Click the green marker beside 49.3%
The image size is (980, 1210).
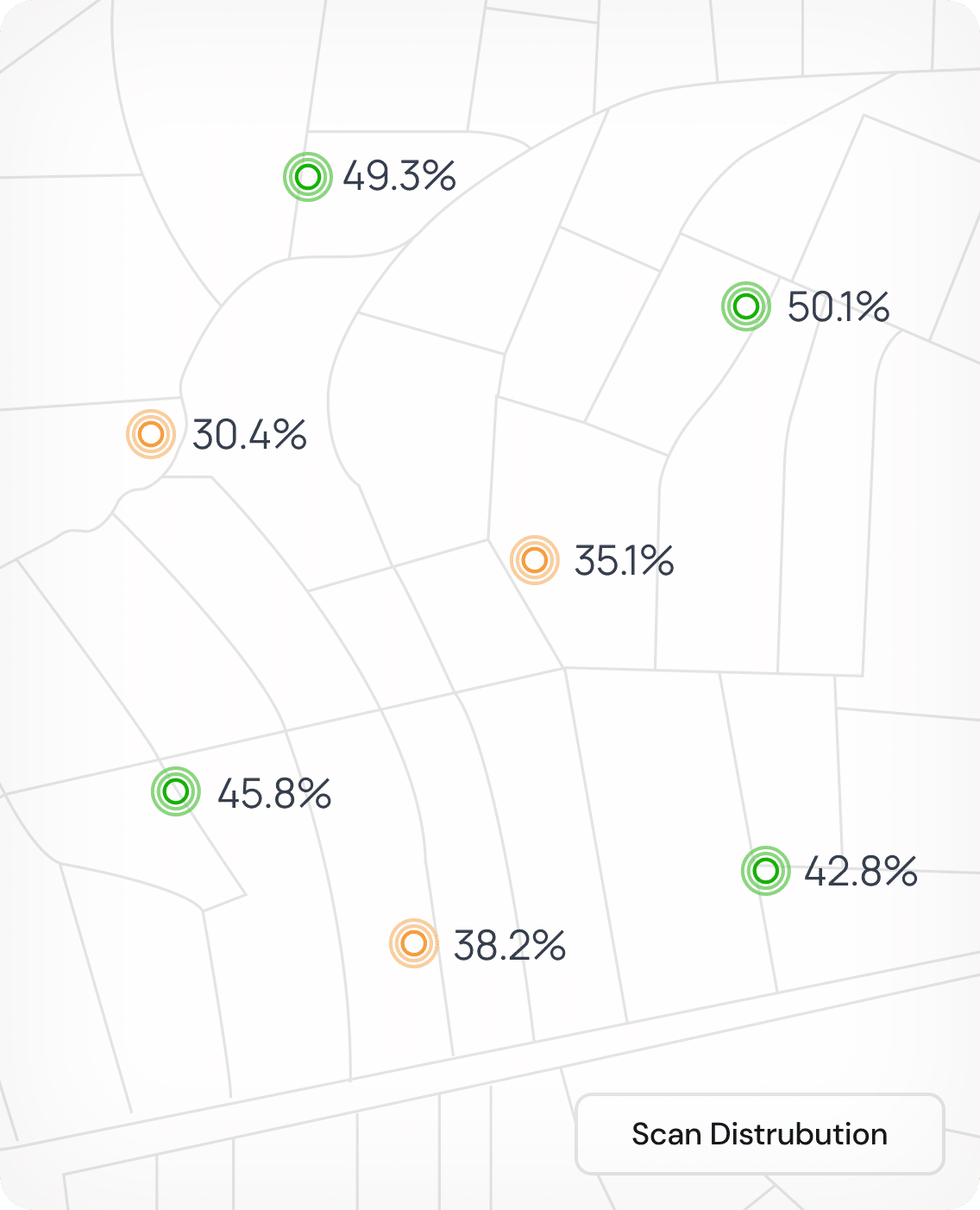click(308, 177)
